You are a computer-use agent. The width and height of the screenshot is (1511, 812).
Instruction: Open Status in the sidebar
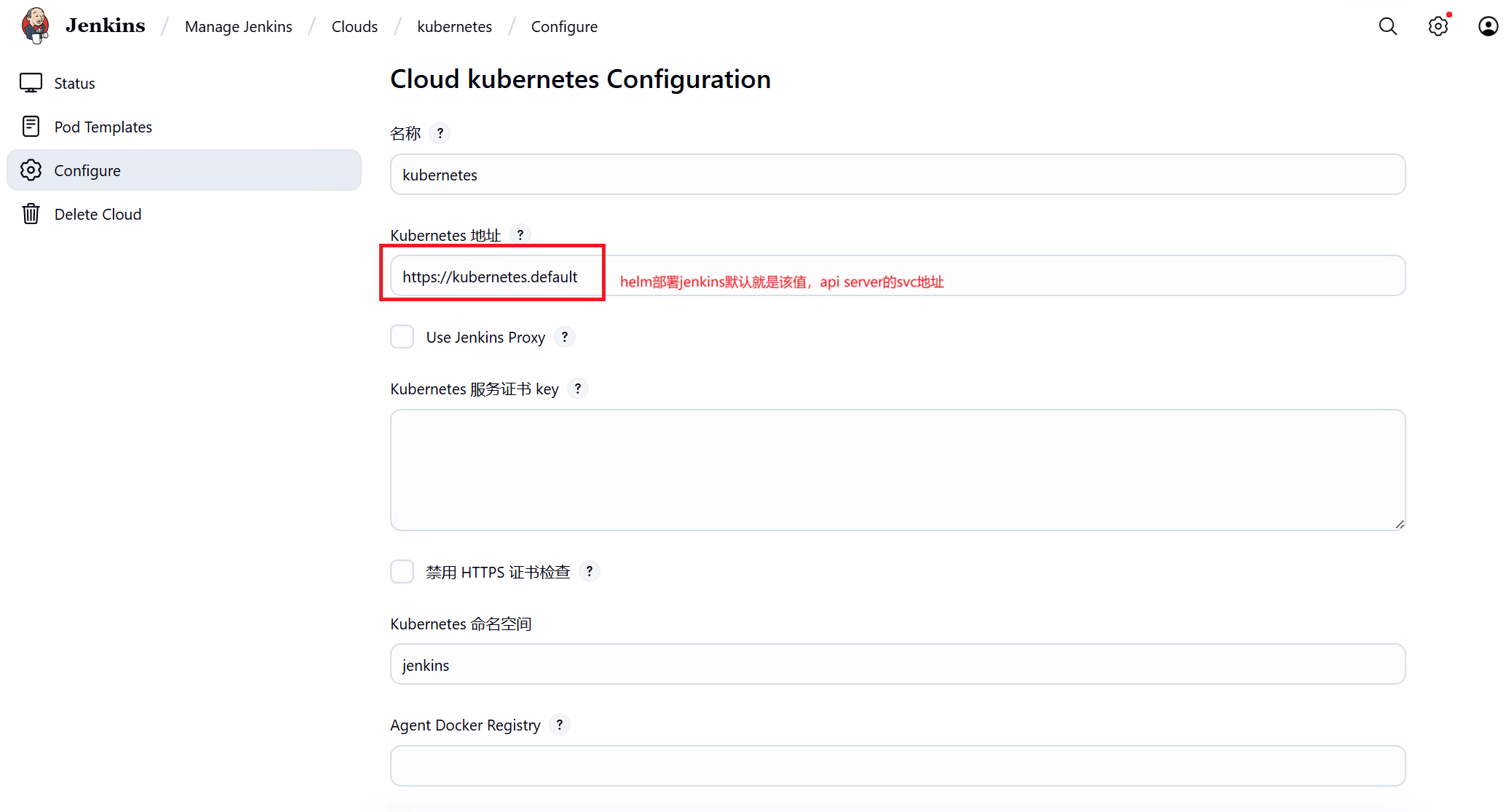74,83
